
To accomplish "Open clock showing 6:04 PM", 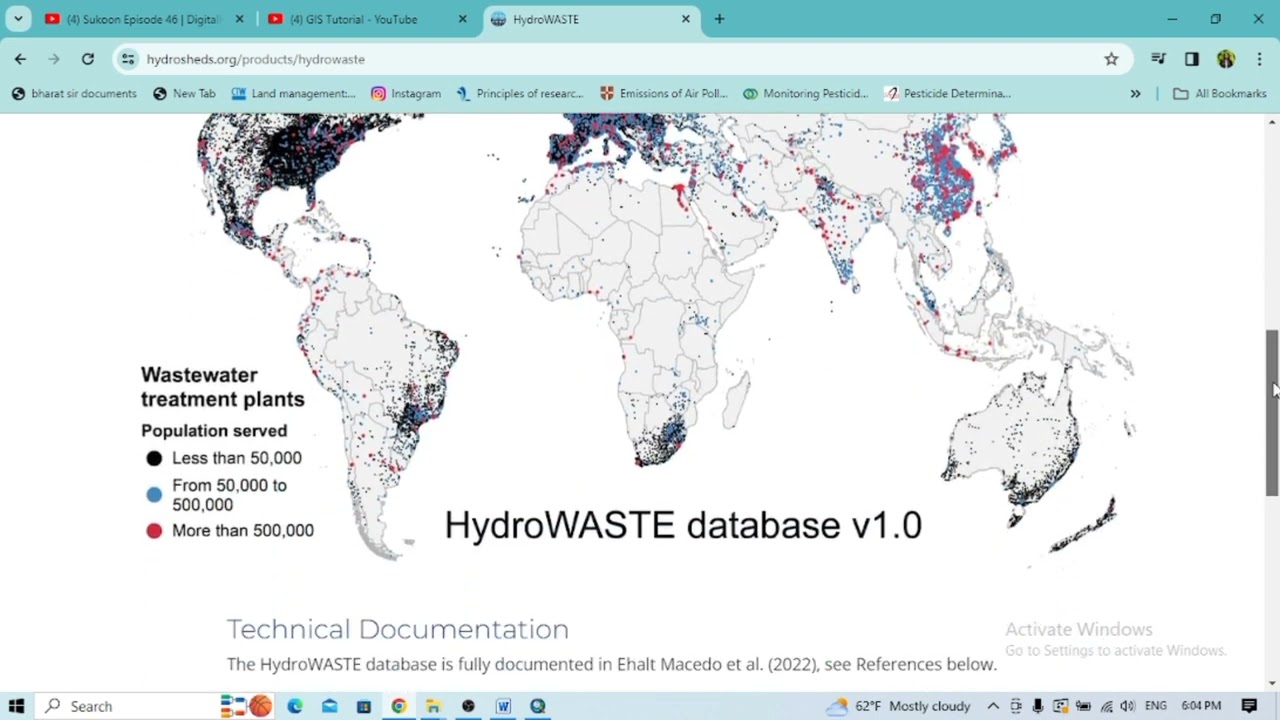I will 1201,706.
